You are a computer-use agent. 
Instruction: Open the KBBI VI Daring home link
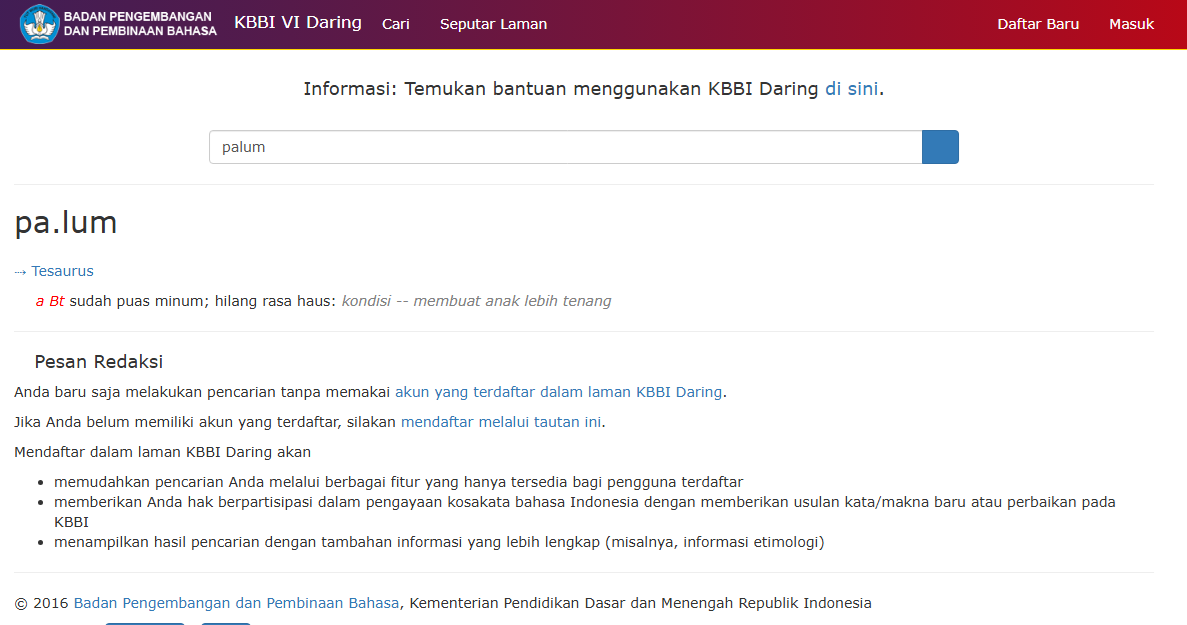tap(298, 23)
